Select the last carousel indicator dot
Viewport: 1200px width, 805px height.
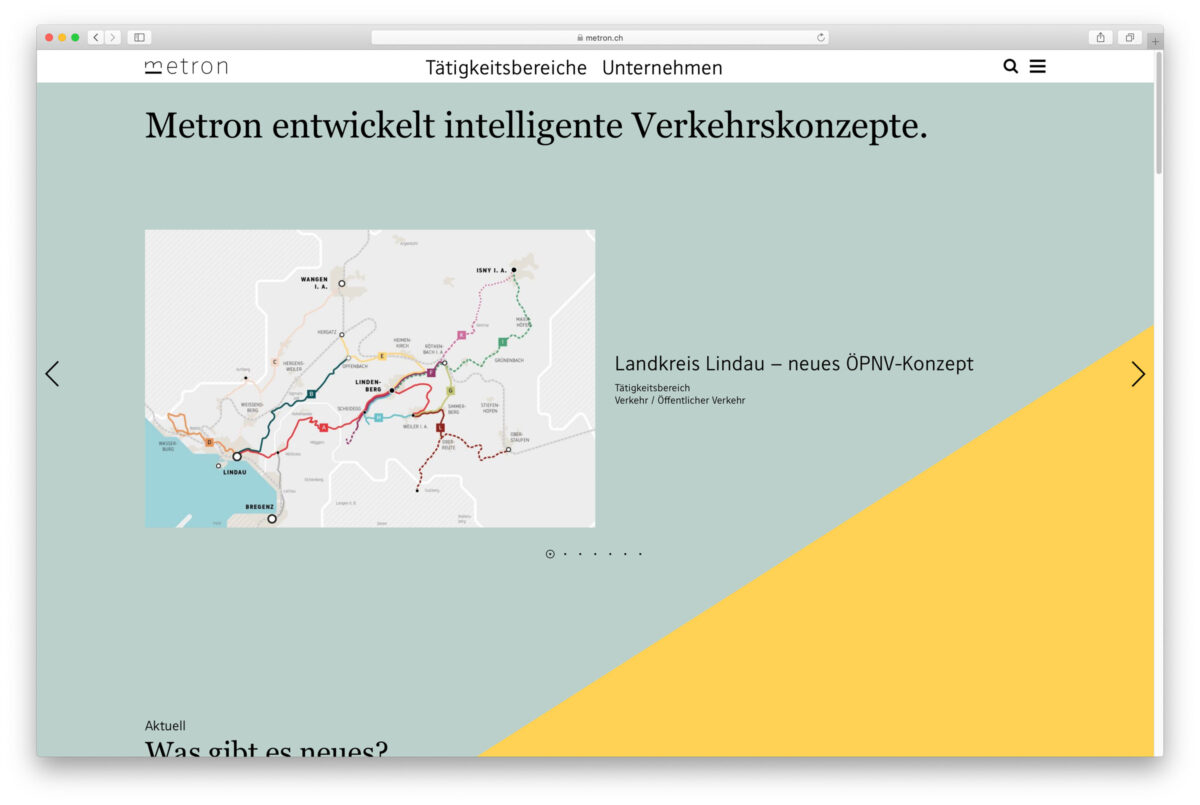[640, 554]
